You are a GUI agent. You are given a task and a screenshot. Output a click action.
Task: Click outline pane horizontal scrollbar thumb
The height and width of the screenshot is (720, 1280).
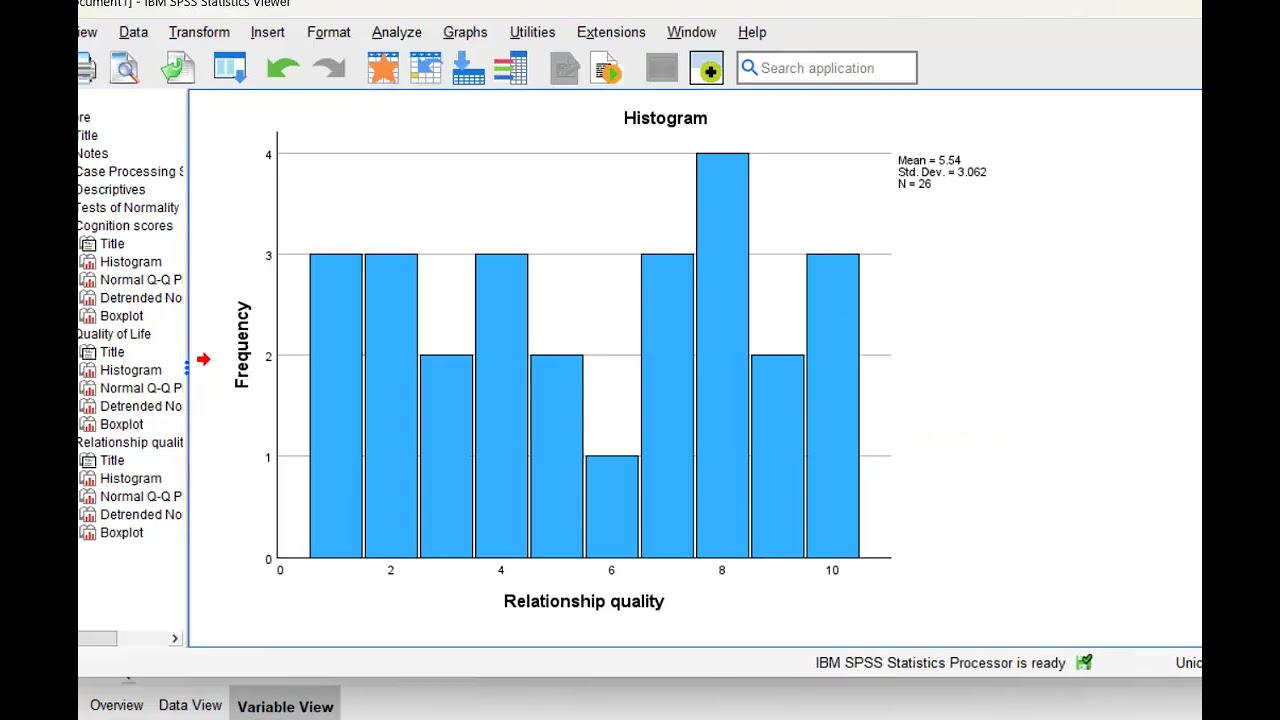[x=97, y=638]
